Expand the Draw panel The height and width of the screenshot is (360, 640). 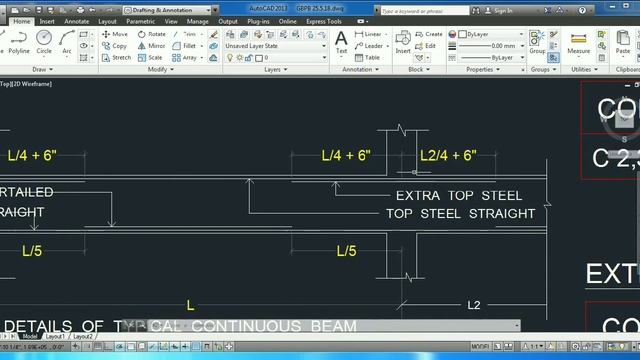tap(42, 69)
